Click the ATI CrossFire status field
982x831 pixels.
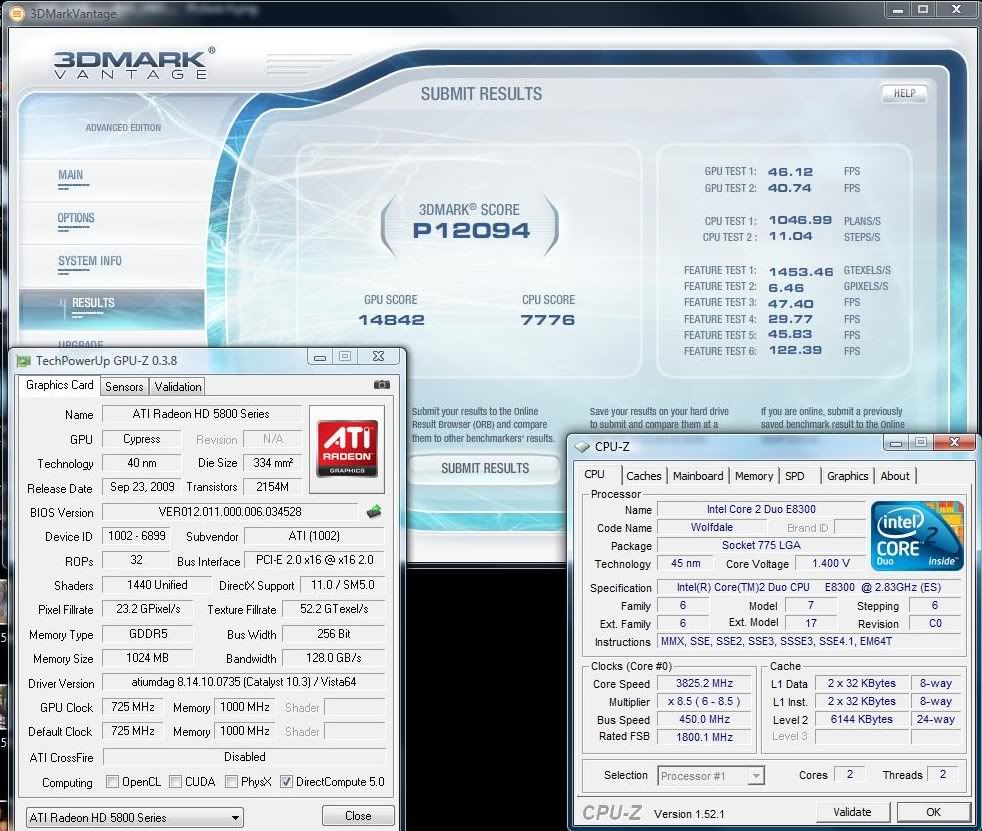point(244,756)
